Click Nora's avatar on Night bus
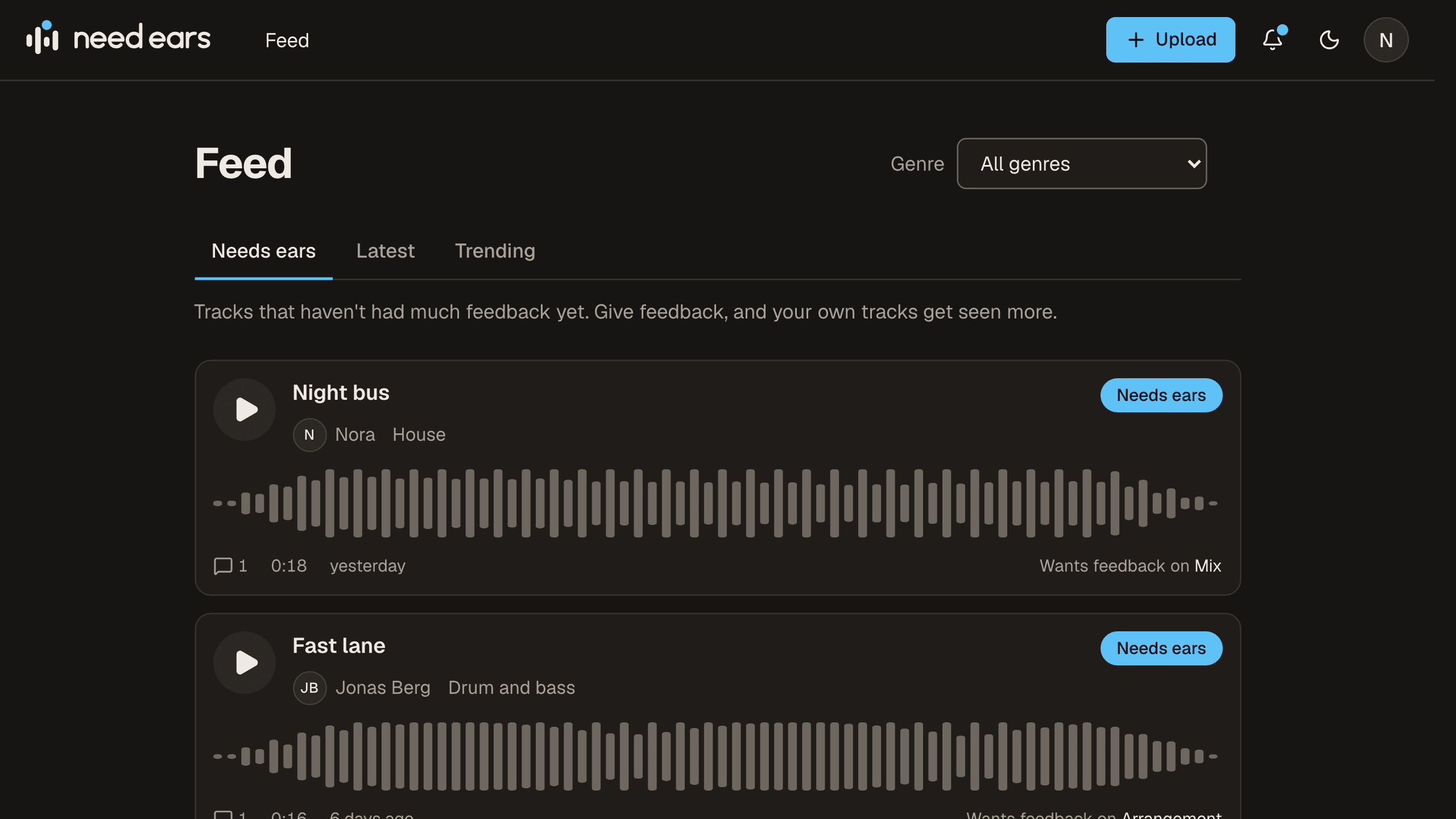 (309, 435)
